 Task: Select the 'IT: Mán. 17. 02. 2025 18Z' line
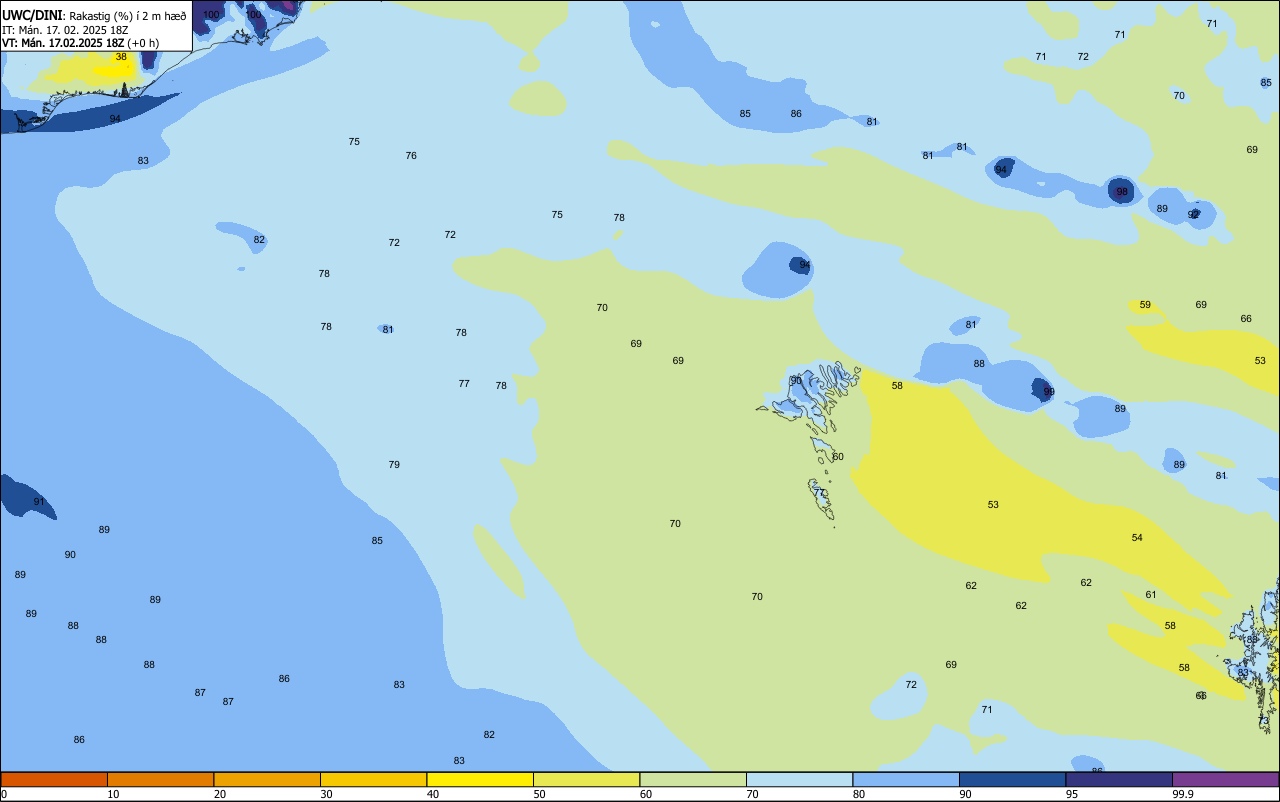(65, 30)
